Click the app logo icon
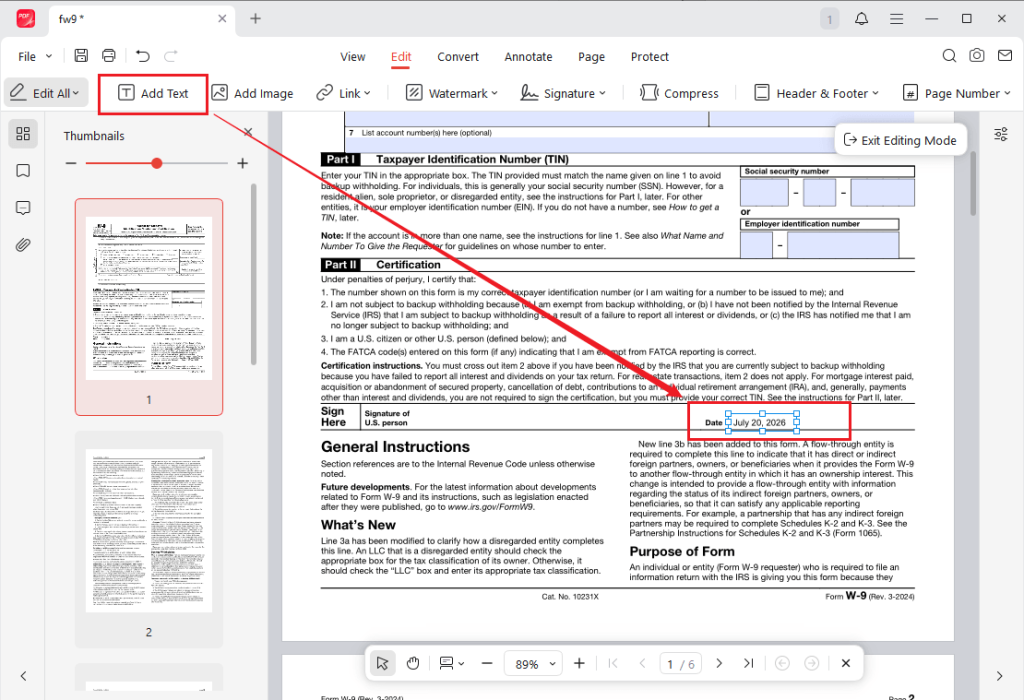Image resolution: width=1024 pixels, height=700 pixels. coord(25,19)
